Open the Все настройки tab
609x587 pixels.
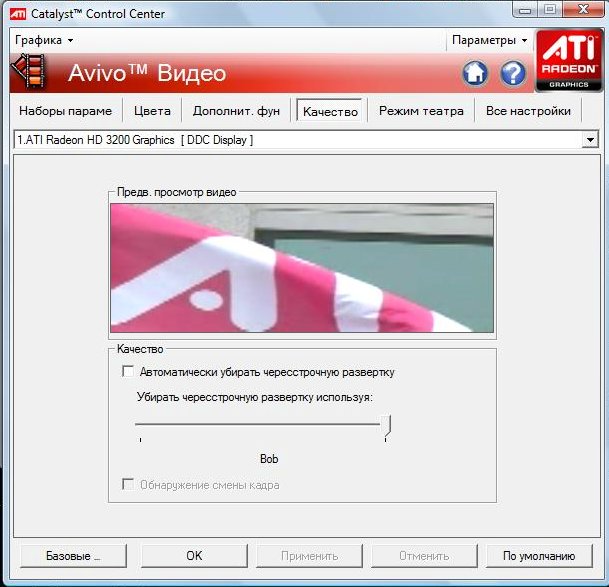pyautogui.click(x=528, y=111)
